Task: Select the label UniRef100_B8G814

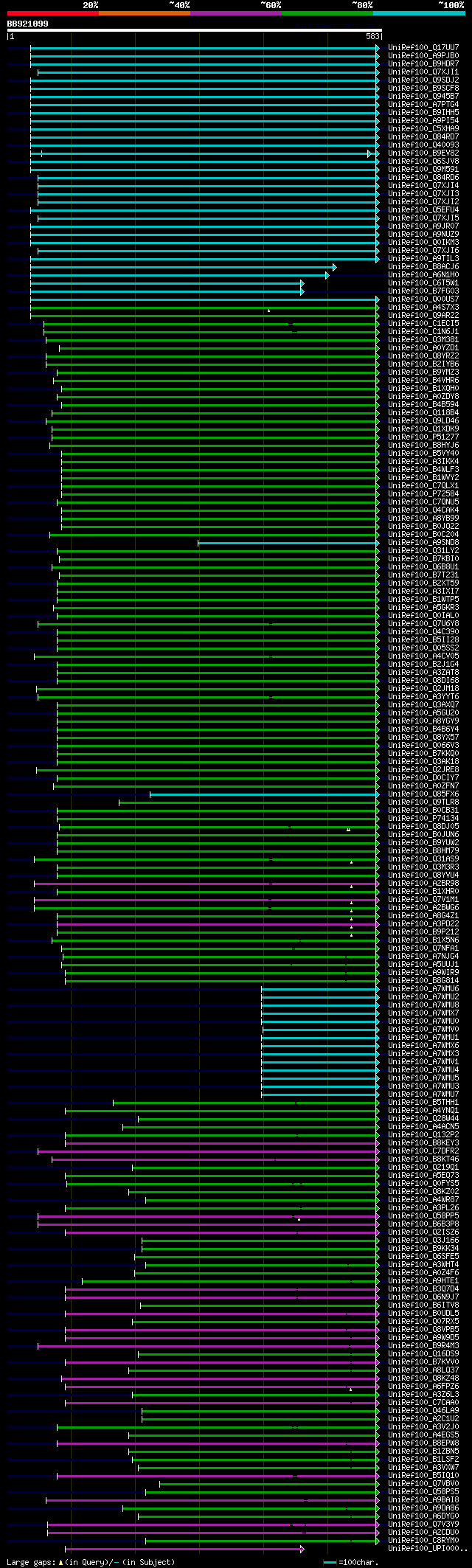Action: click(423, 980)
